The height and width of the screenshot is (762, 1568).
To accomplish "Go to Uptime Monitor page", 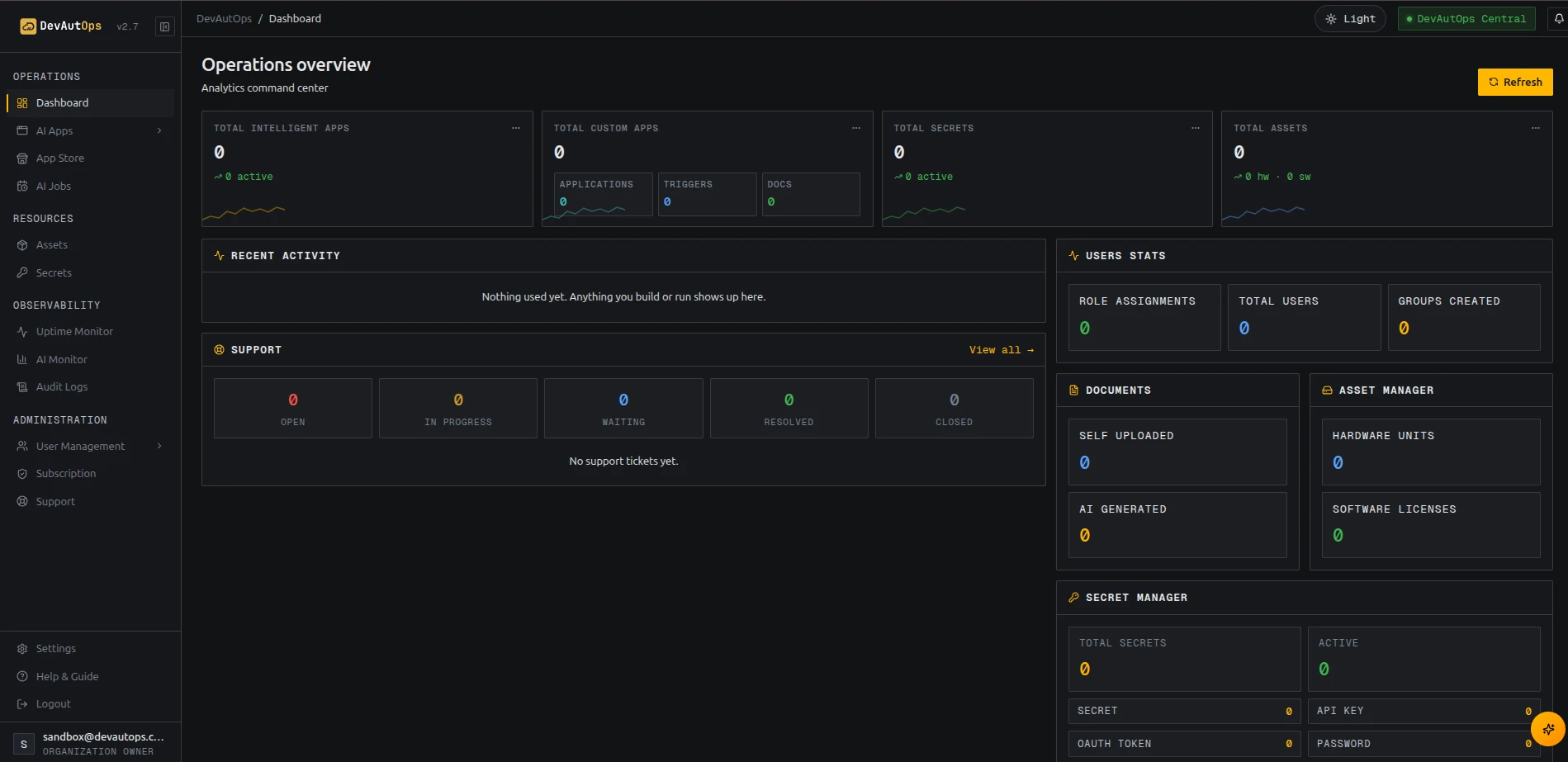I will (x=90, y=332).
